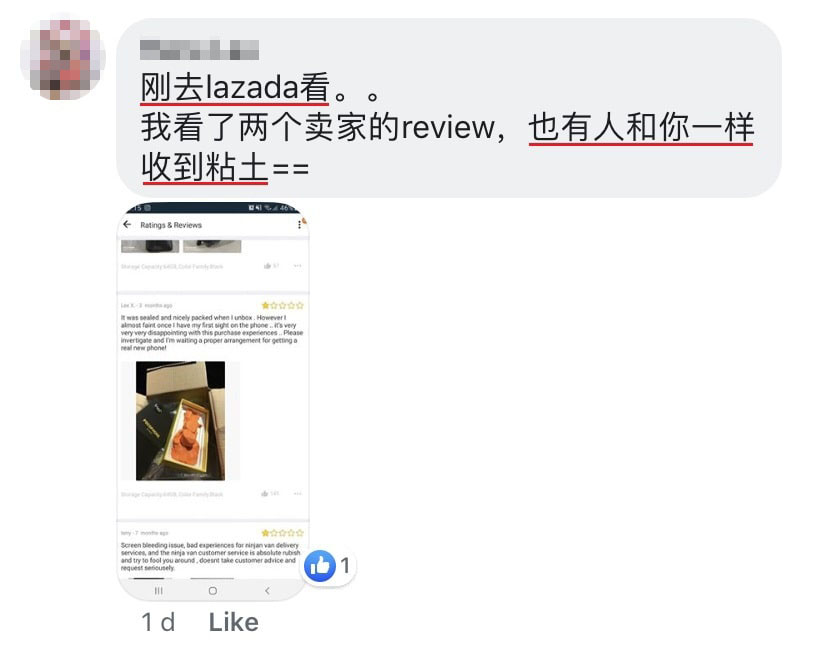Click the one-star rating on the ninja van review
The image size is (828, 645).
(283, 533)
